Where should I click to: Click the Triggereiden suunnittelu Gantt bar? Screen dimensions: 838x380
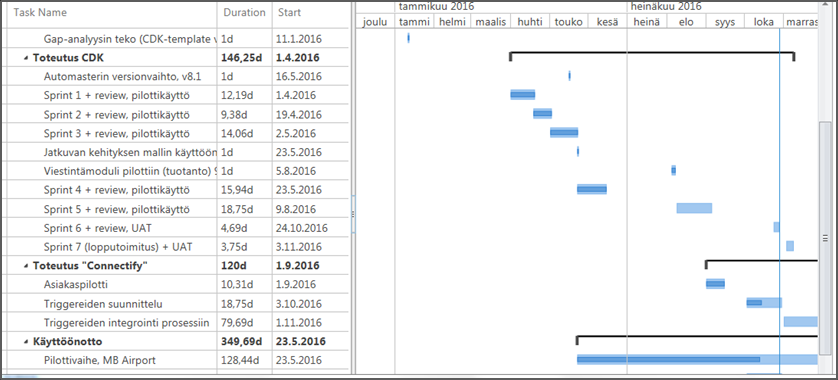point(764,303)
